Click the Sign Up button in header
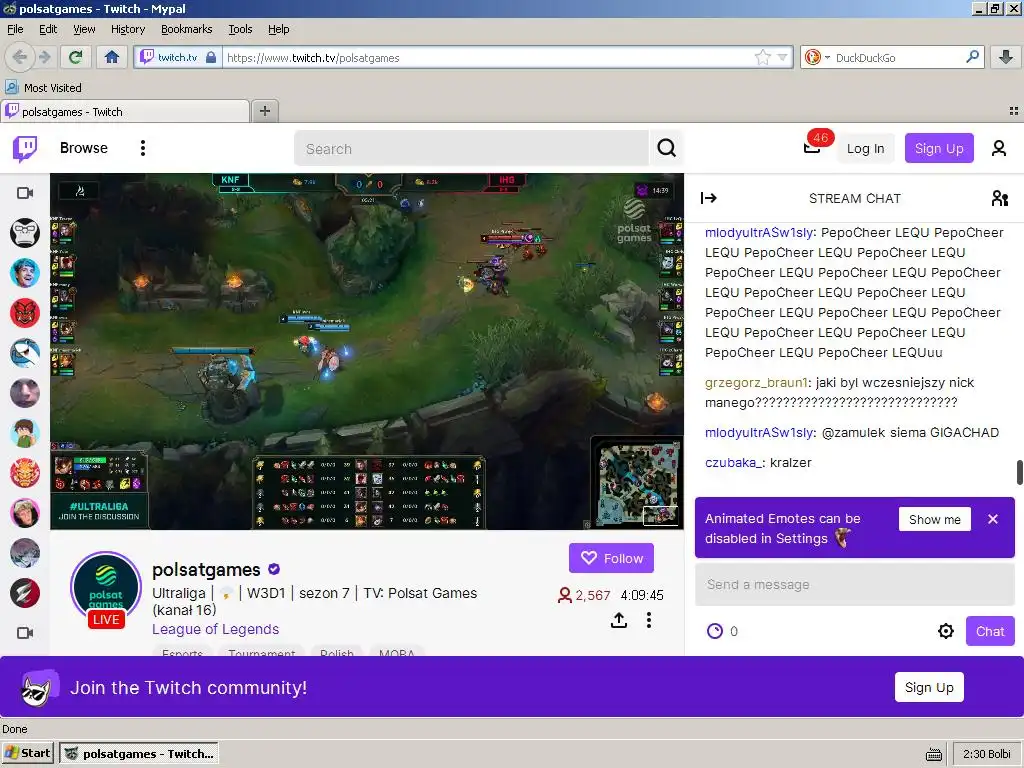The width and height of the screenshot is (1024, 768). pyautogui.click(x=938, y=148)
